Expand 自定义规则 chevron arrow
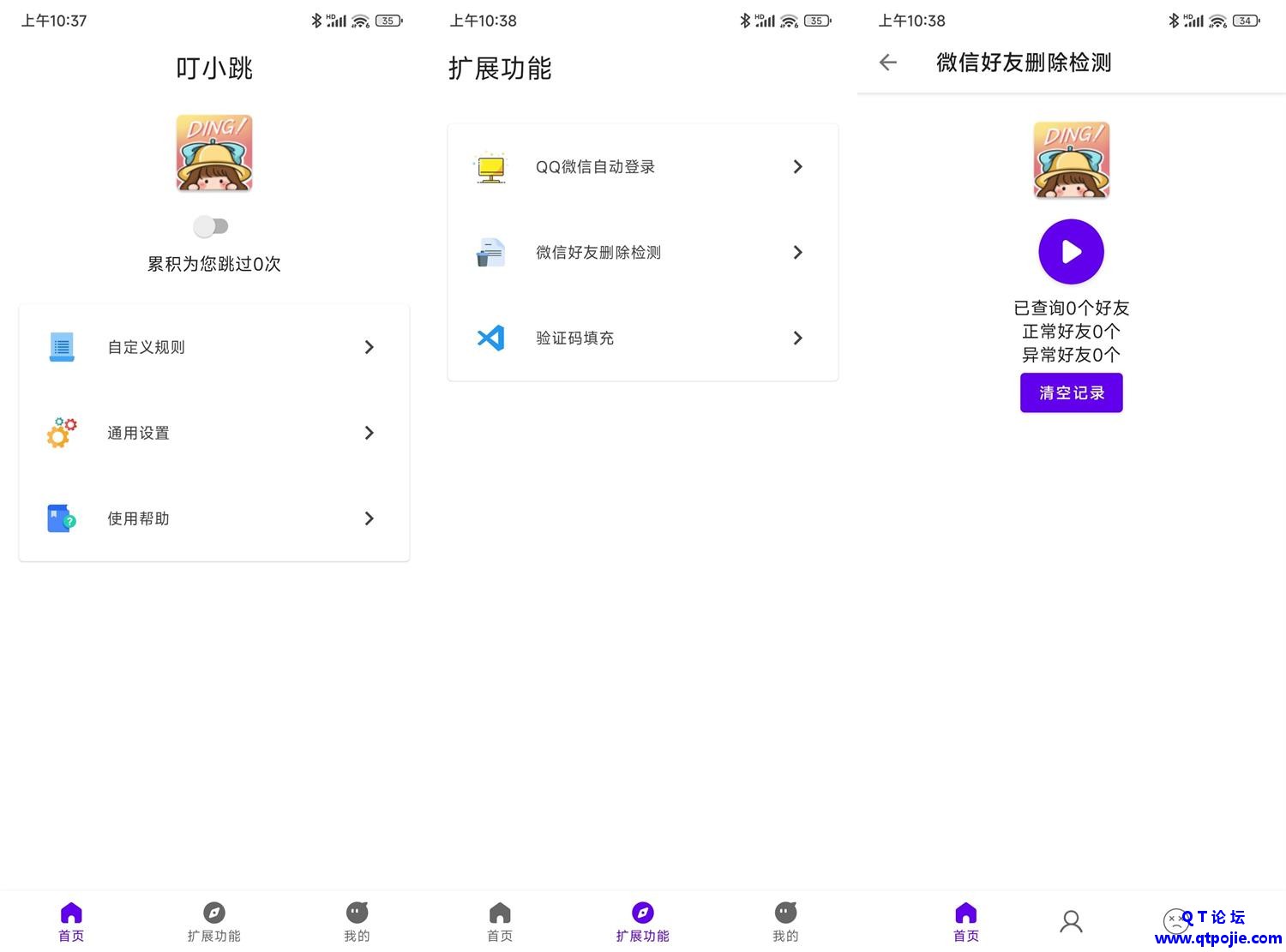Image resolution: width=1286 pixels, height=952 pixels. 370,347
